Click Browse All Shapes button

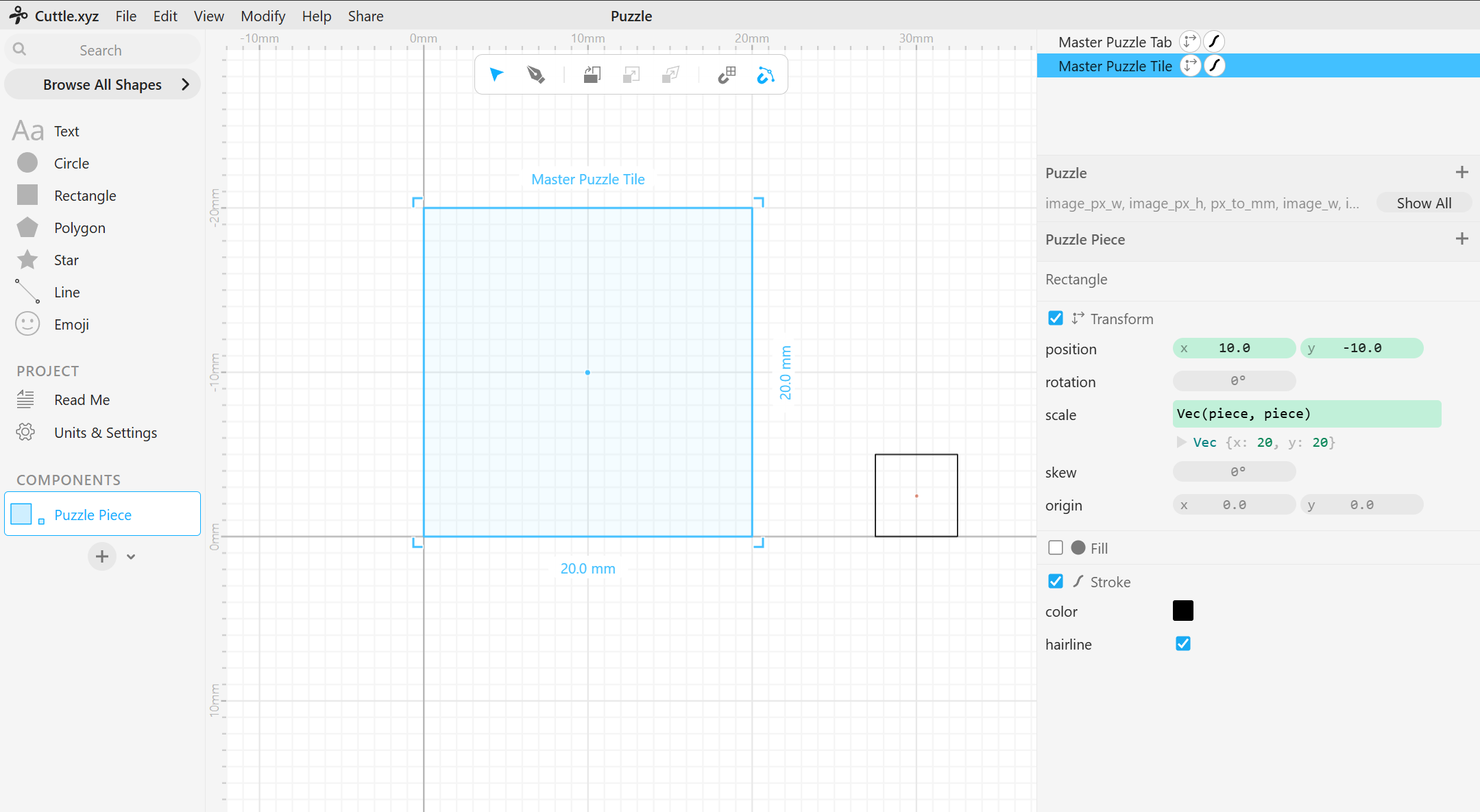tap(103, 84)
